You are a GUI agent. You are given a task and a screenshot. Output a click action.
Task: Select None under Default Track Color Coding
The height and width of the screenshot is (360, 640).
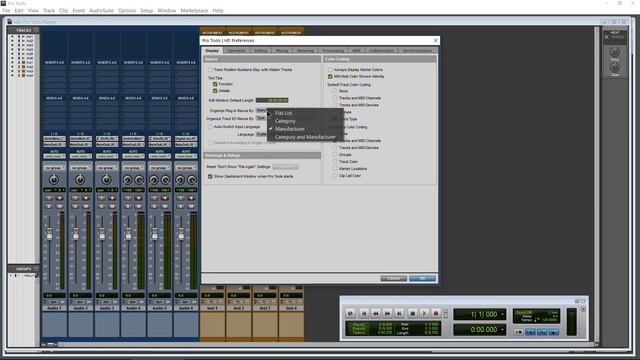click(x=335, y=91)
